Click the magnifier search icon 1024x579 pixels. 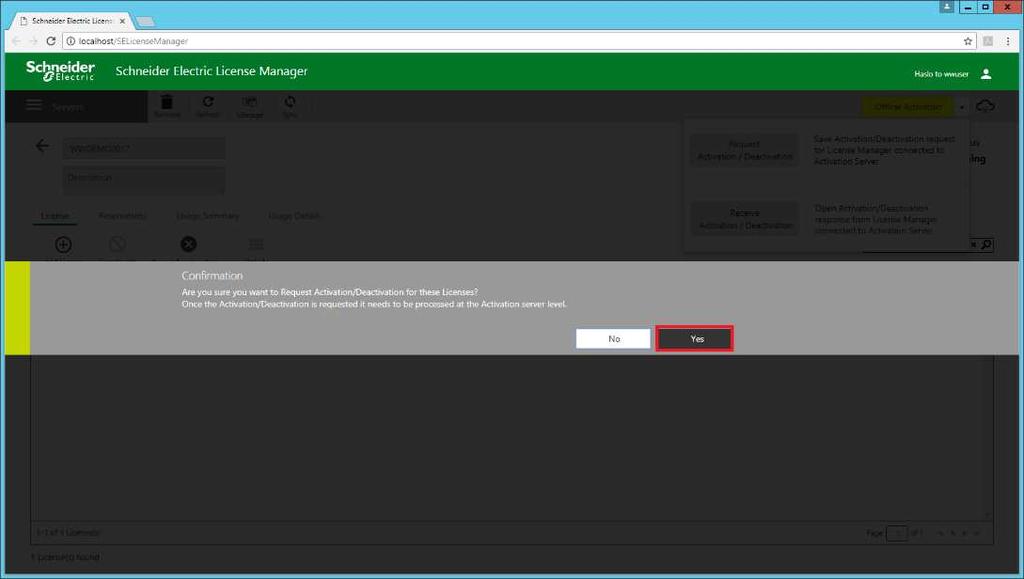click(986, 245)
